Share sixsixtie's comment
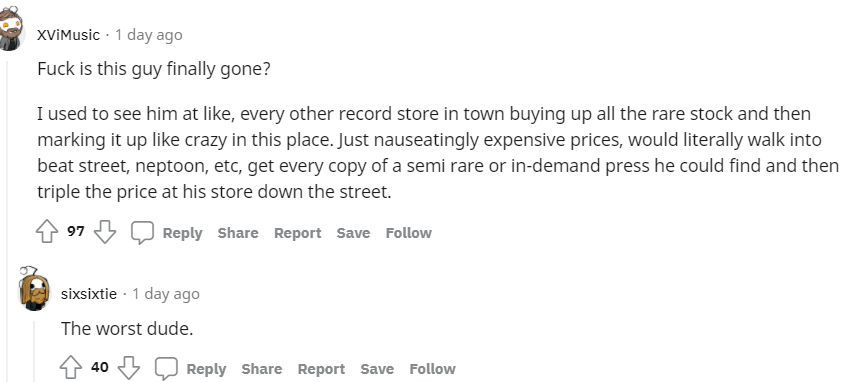 point(262,369)
